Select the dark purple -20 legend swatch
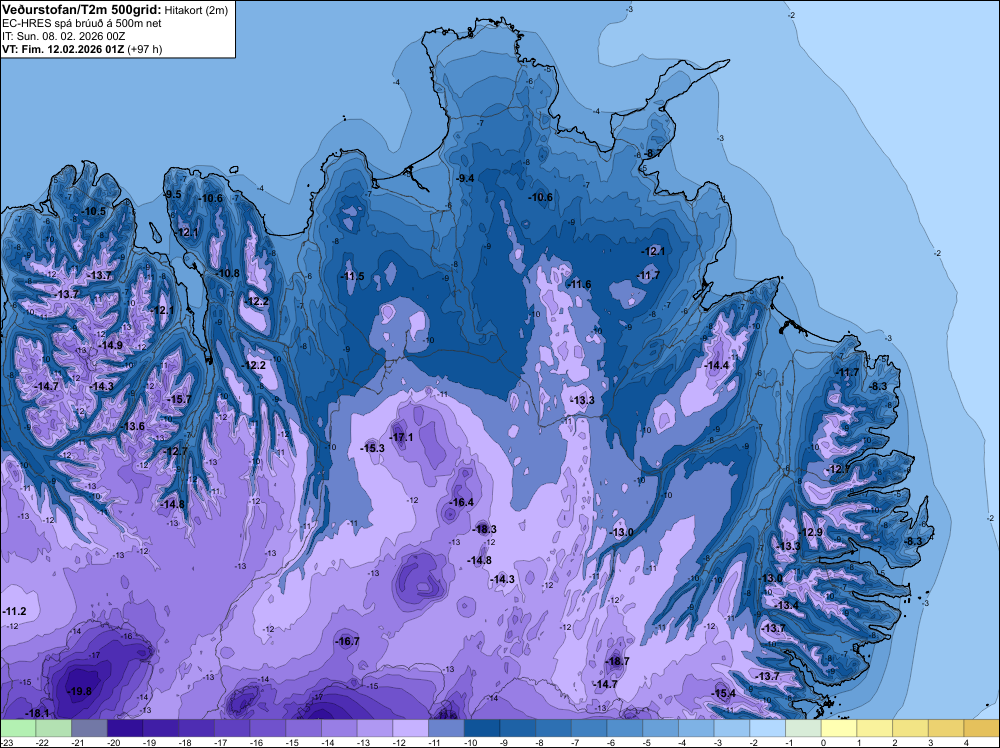 [125, 728]
